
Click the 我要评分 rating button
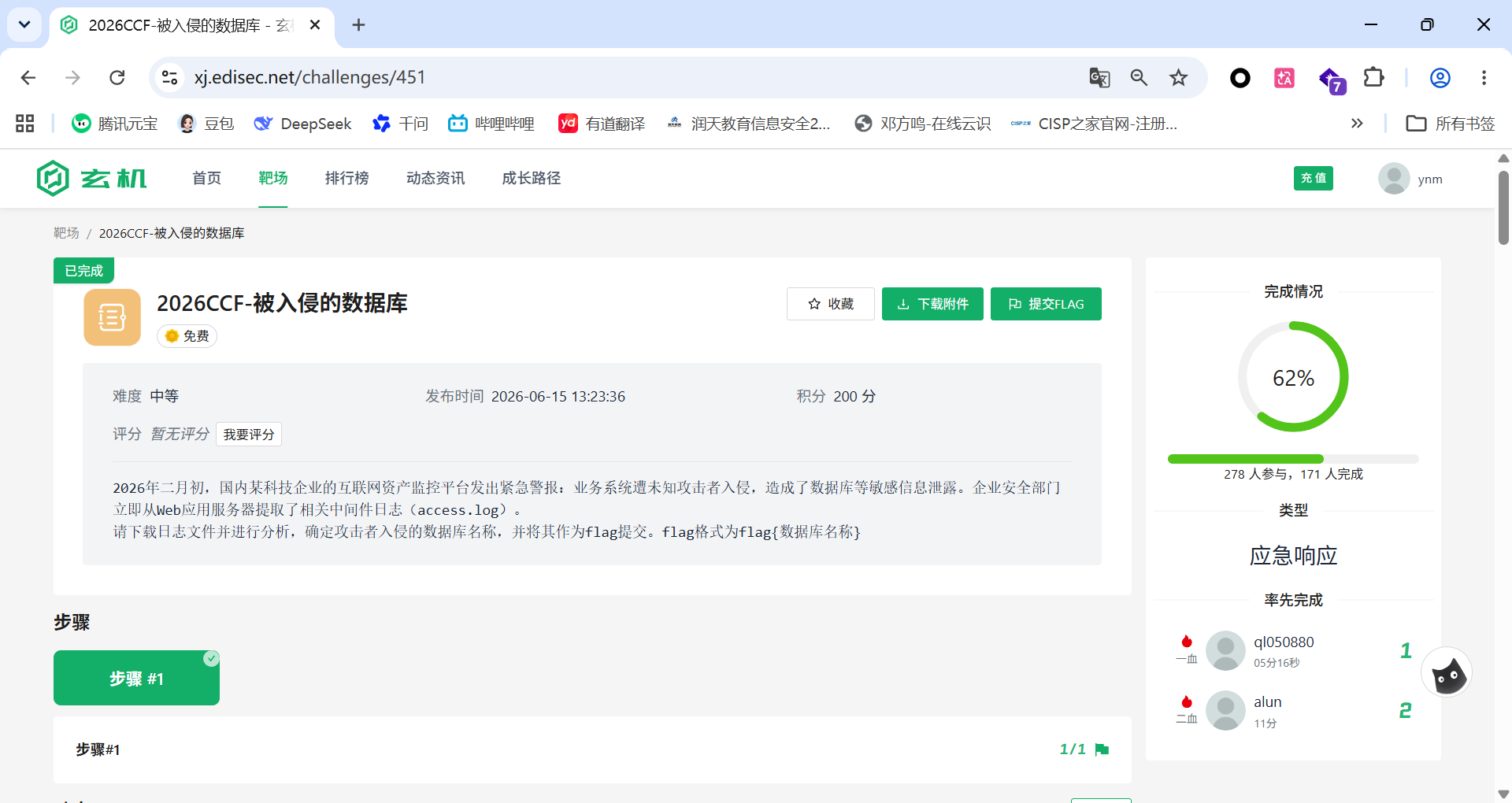point(249,435)
